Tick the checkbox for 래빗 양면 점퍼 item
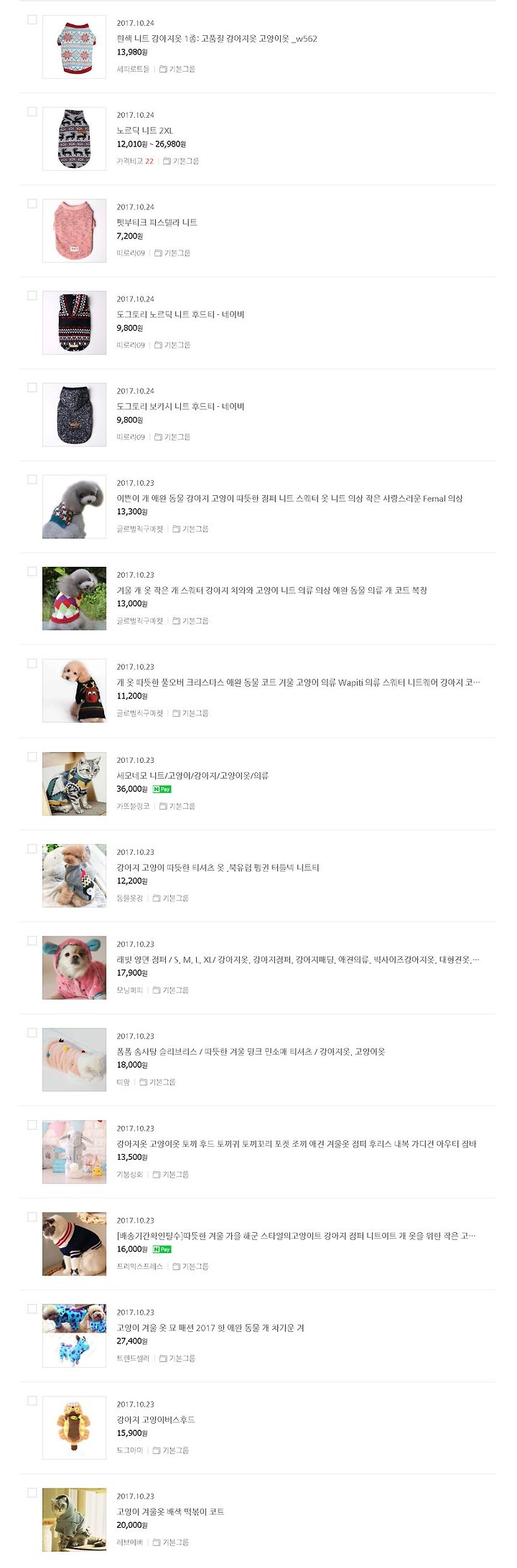The width and height of the screenshot is (517, 1568). point(32,941)
